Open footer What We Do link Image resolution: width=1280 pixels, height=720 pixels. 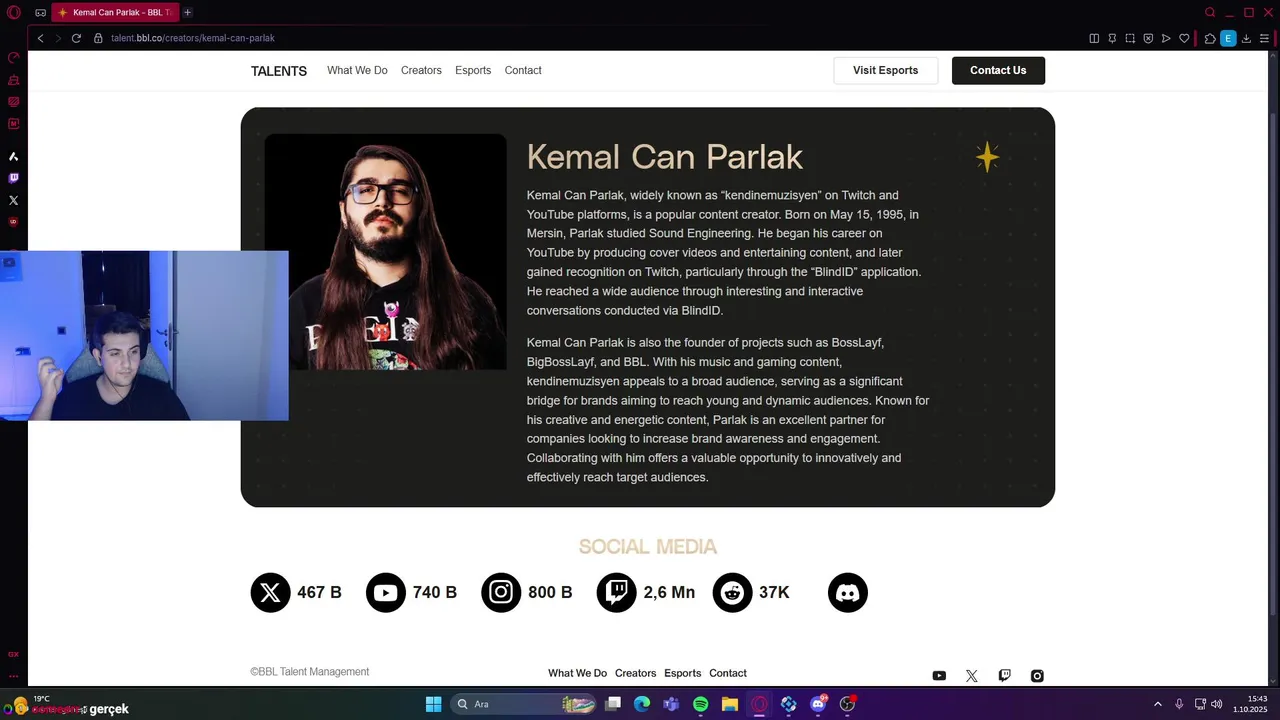coord(577,673)
